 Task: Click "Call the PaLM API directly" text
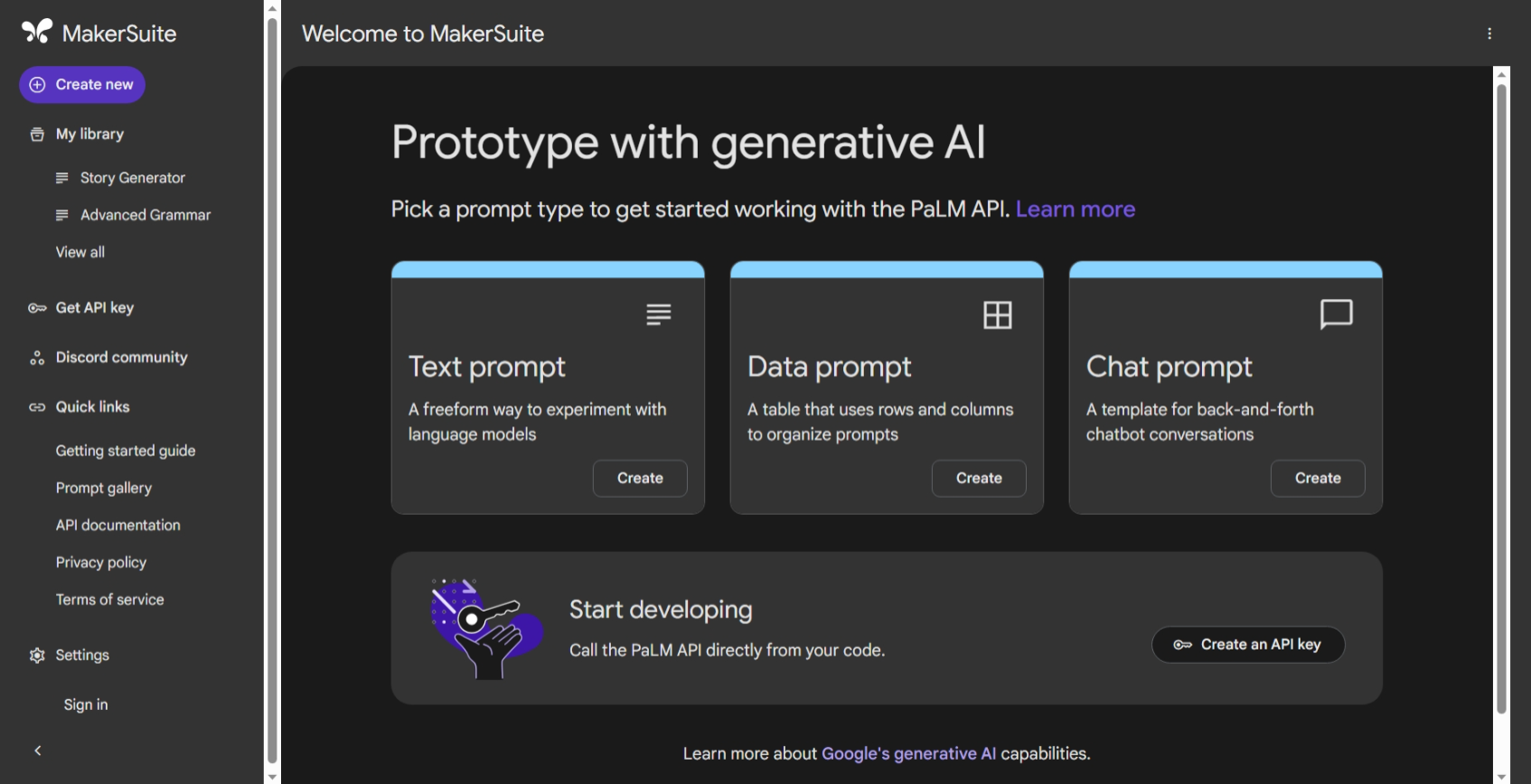727,650
